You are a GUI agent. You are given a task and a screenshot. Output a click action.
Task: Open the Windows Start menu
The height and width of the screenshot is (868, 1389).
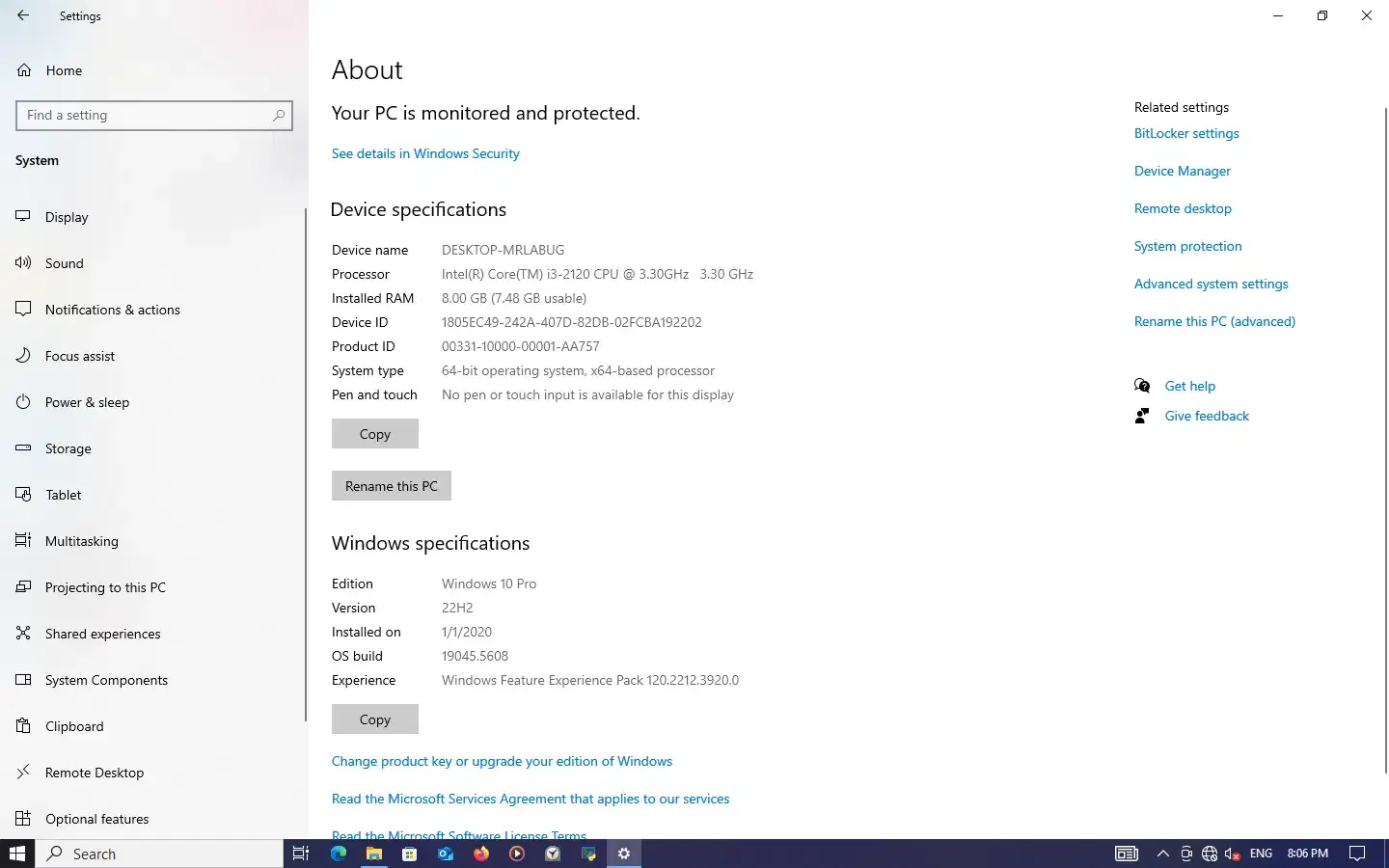(17, 854)
